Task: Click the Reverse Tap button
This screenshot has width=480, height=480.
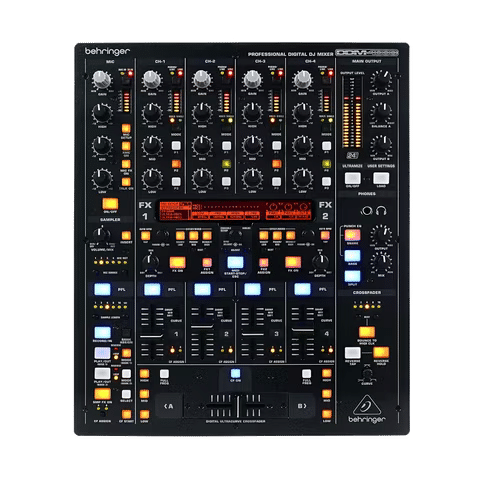Action: coord(353,353)
